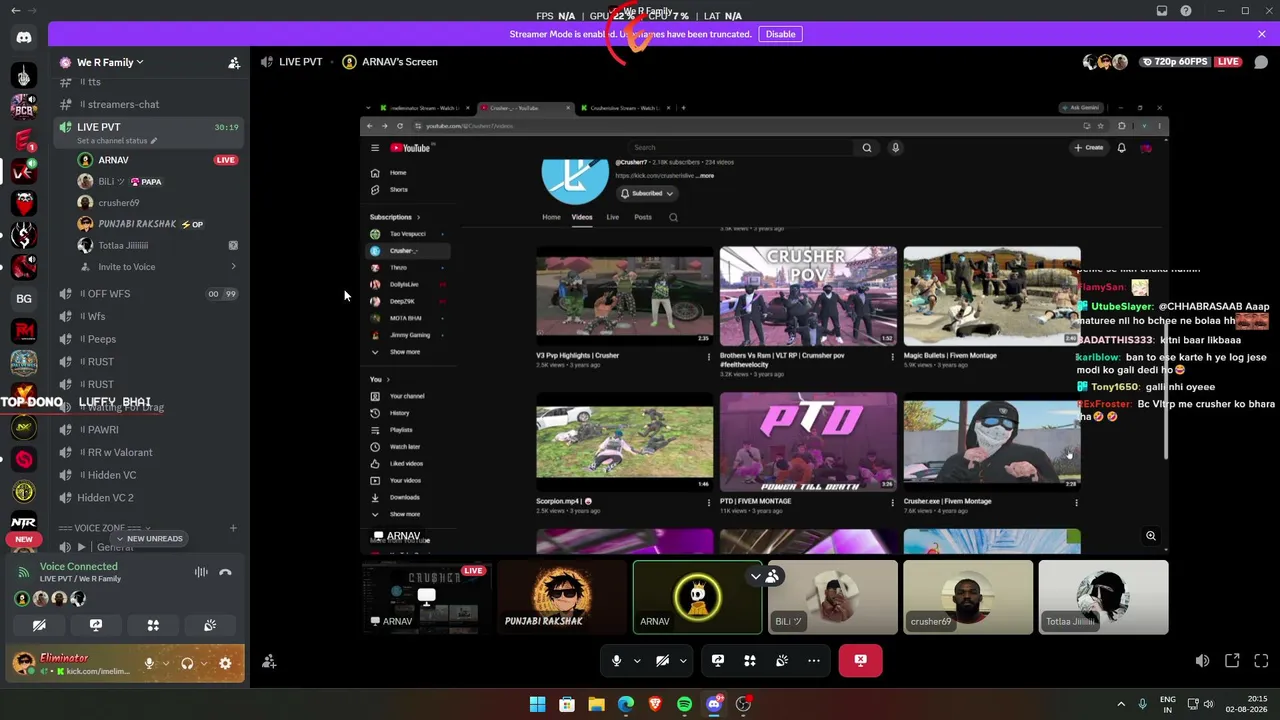
Task: Collapse the VOICE ZONE category
Action: coord(105,528)
